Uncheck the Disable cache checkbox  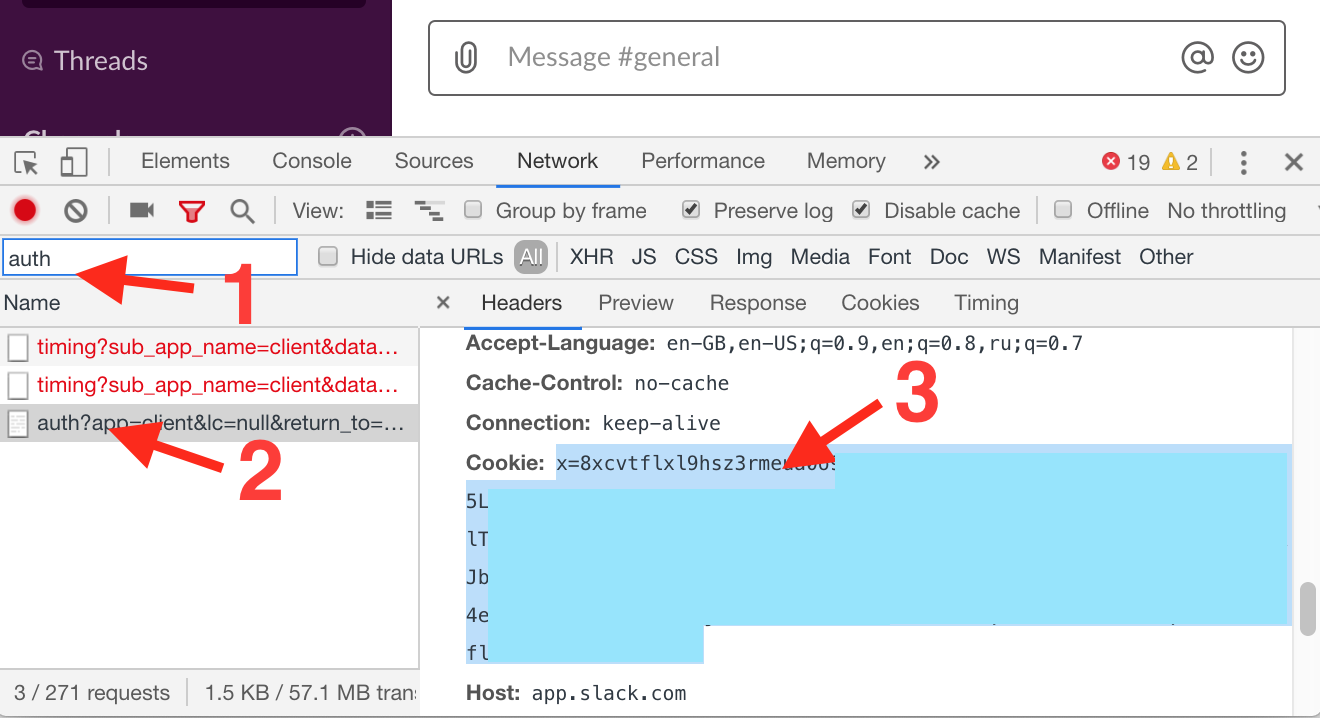pyautogui.click(x=861, y=210)
